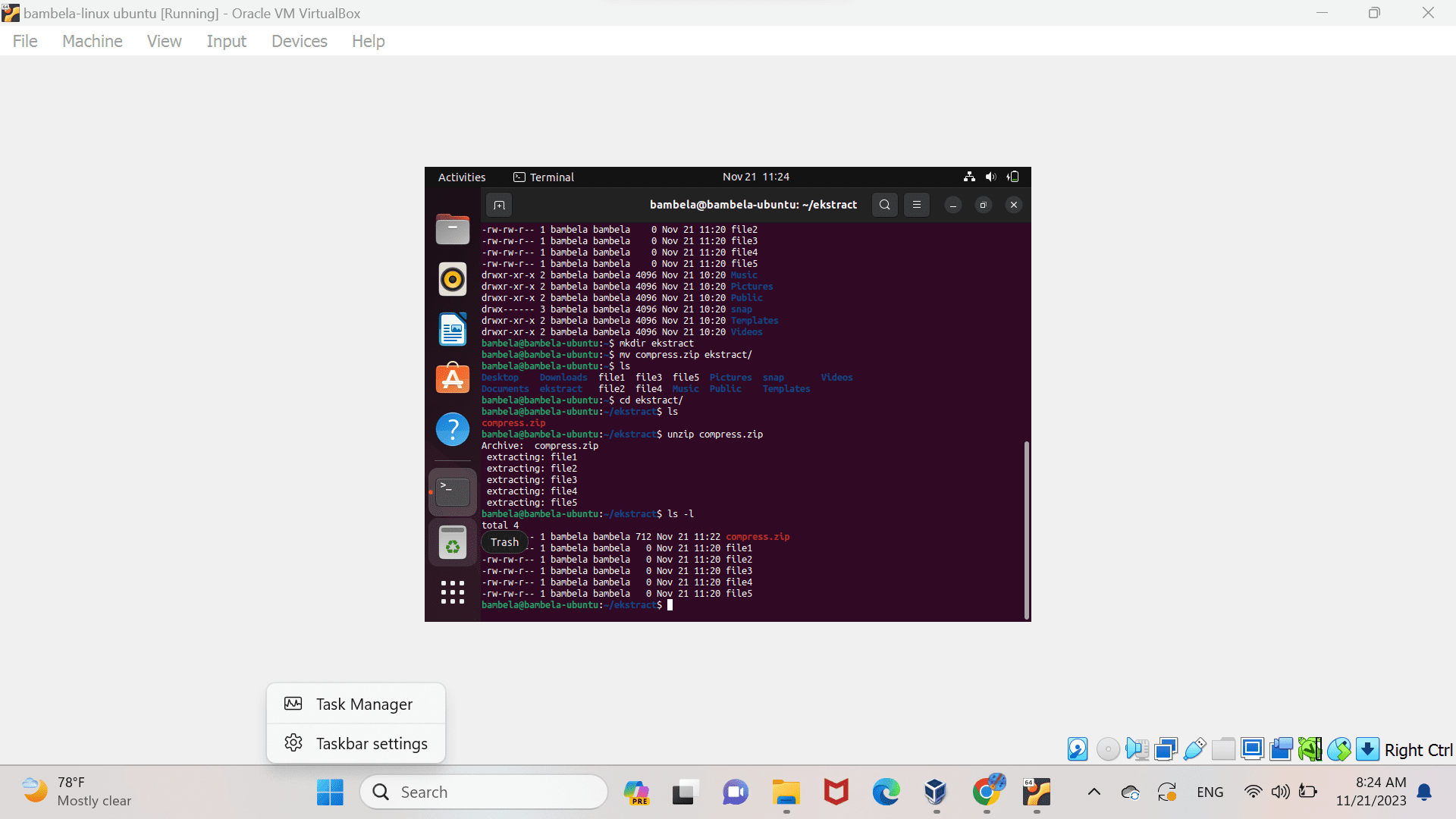This screenshot has width=1456, height=819.
Task: Show hidden system tray icons chevron
Action: (x=1094, y=792)
